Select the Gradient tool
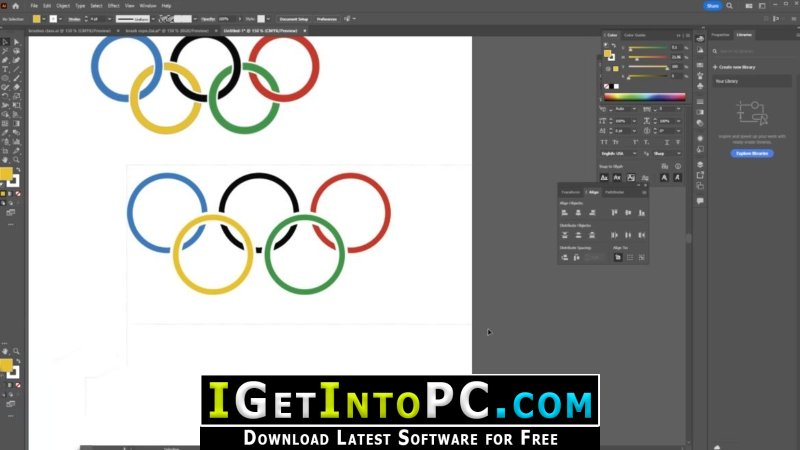The width and height of the screenshot is (800, 450). [16, 123]
